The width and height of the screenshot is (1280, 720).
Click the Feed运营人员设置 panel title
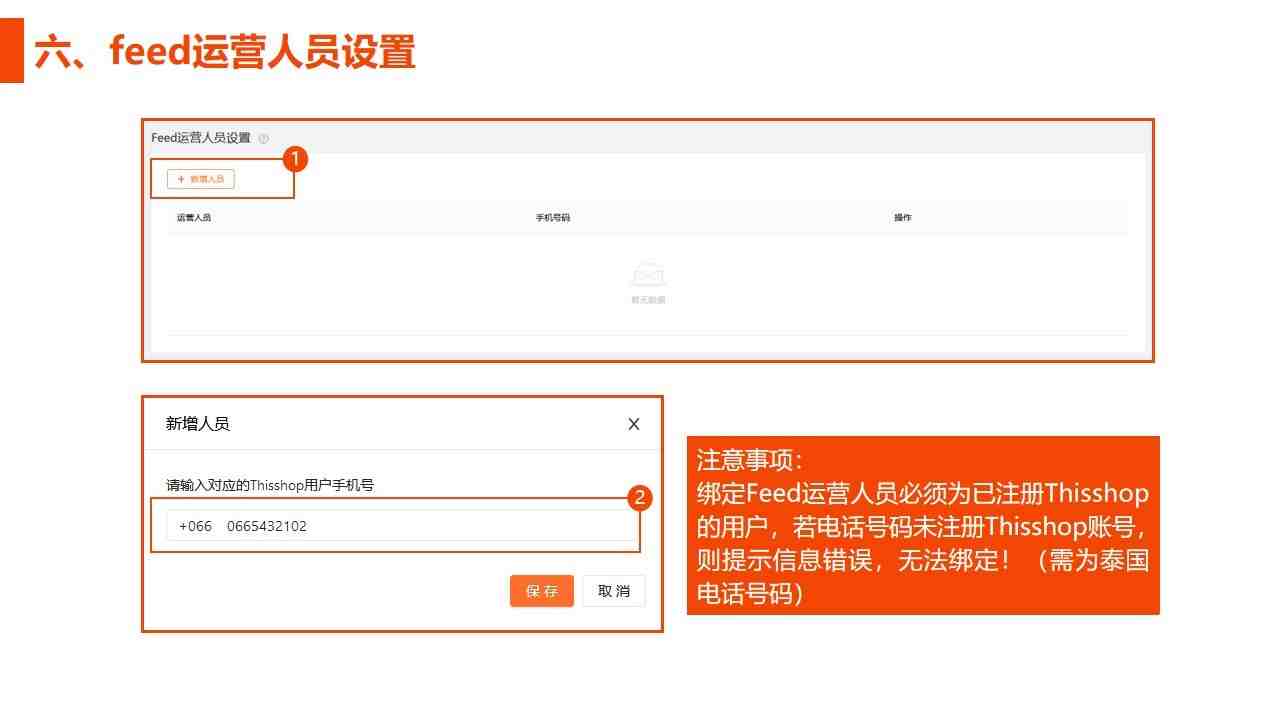pos(201,138)
